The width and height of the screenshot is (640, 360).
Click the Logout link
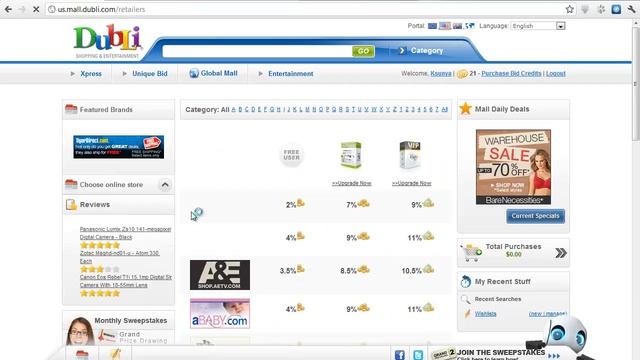(556, 74)
